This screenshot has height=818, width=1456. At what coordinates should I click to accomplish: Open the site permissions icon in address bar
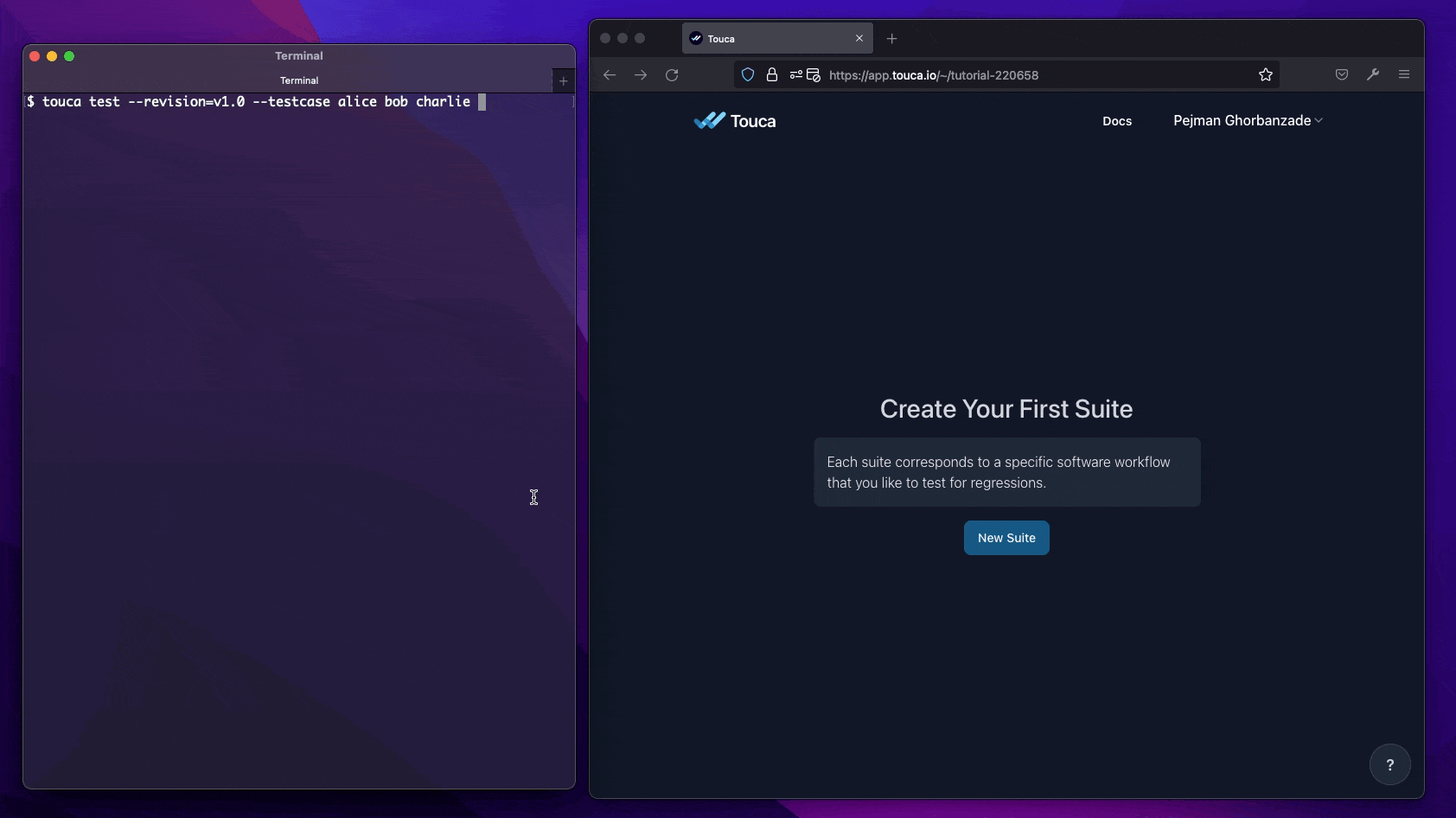point(796,75)
